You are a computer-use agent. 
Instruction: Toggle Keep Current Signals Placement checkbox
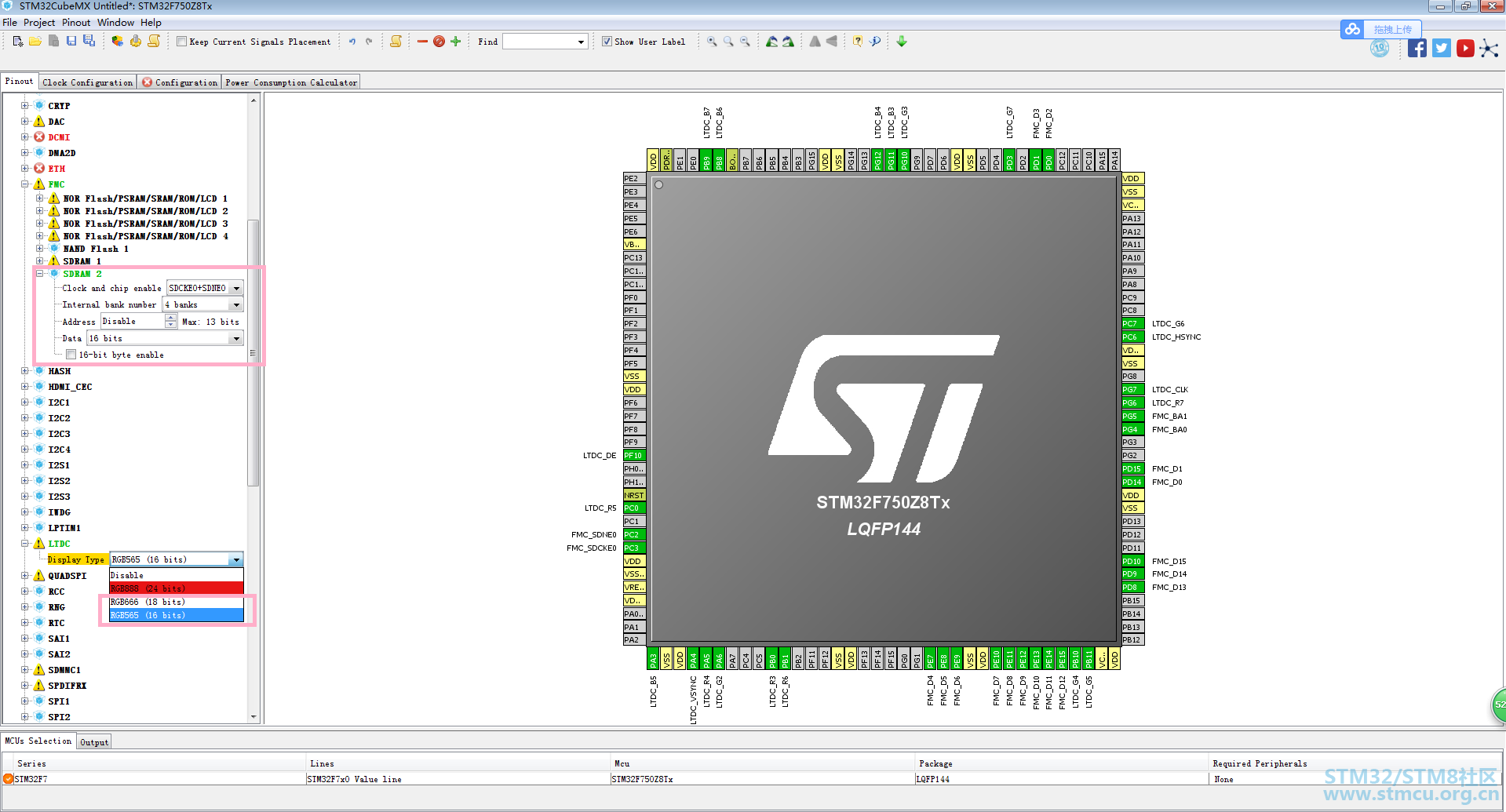tap(182, 42)
